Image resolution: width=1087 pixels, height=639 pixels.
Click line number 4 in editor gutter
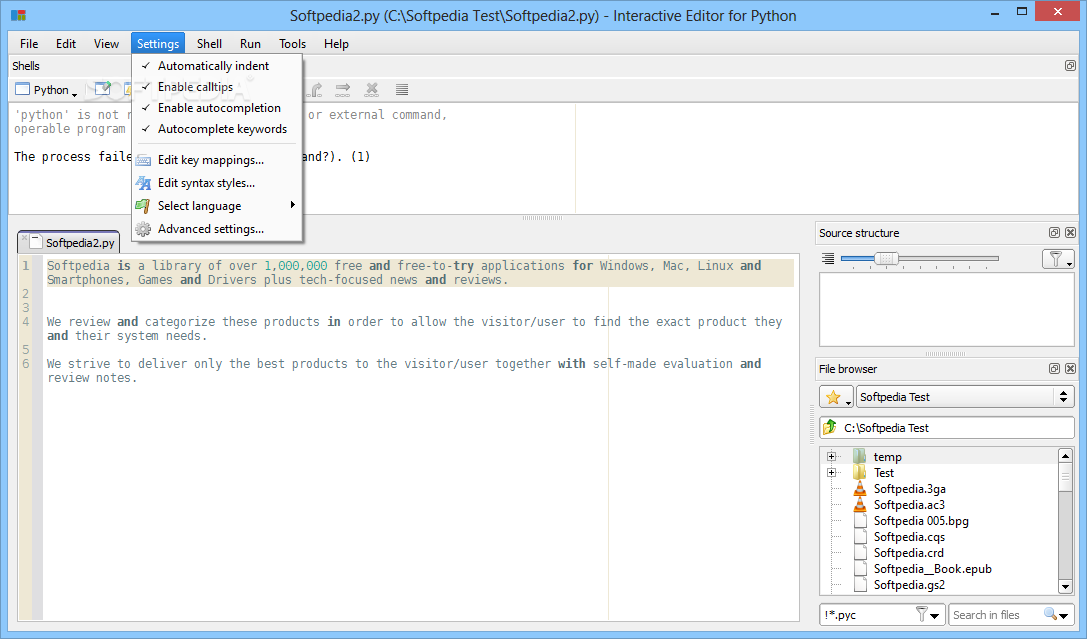click(x=26, y=322)
